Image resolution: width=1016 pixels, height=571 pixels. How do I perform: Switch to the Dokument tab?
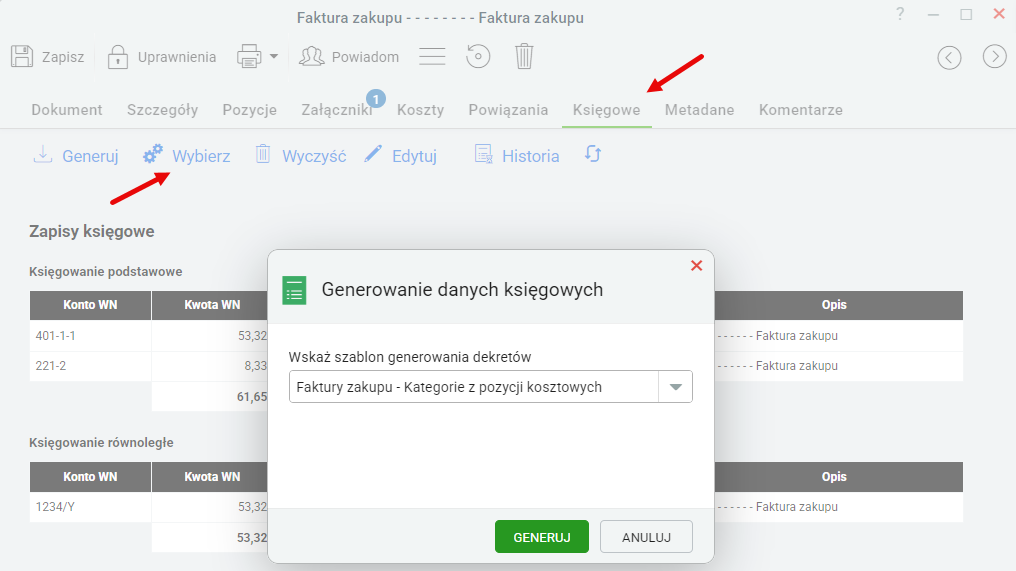(x=67, y=110)
